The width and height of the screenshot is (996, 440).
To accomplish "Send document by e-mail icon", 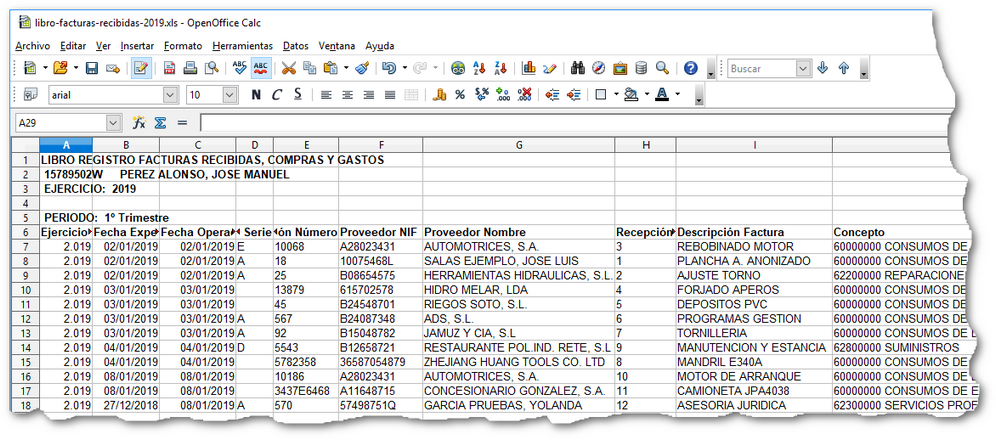I will (113, 68).
